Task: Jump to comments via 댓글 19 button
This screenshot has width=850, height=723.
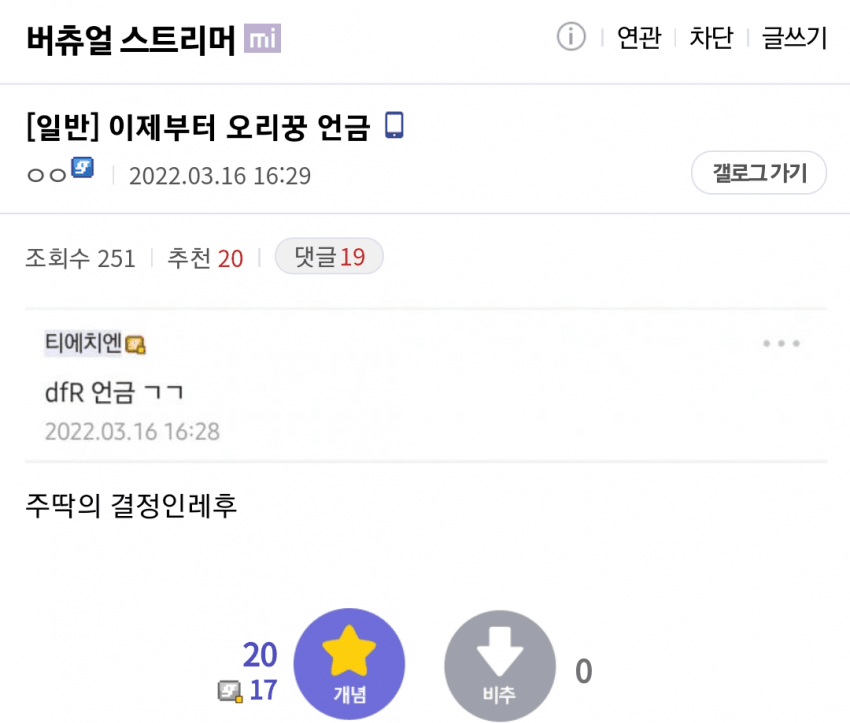Action: pos(329,256)
